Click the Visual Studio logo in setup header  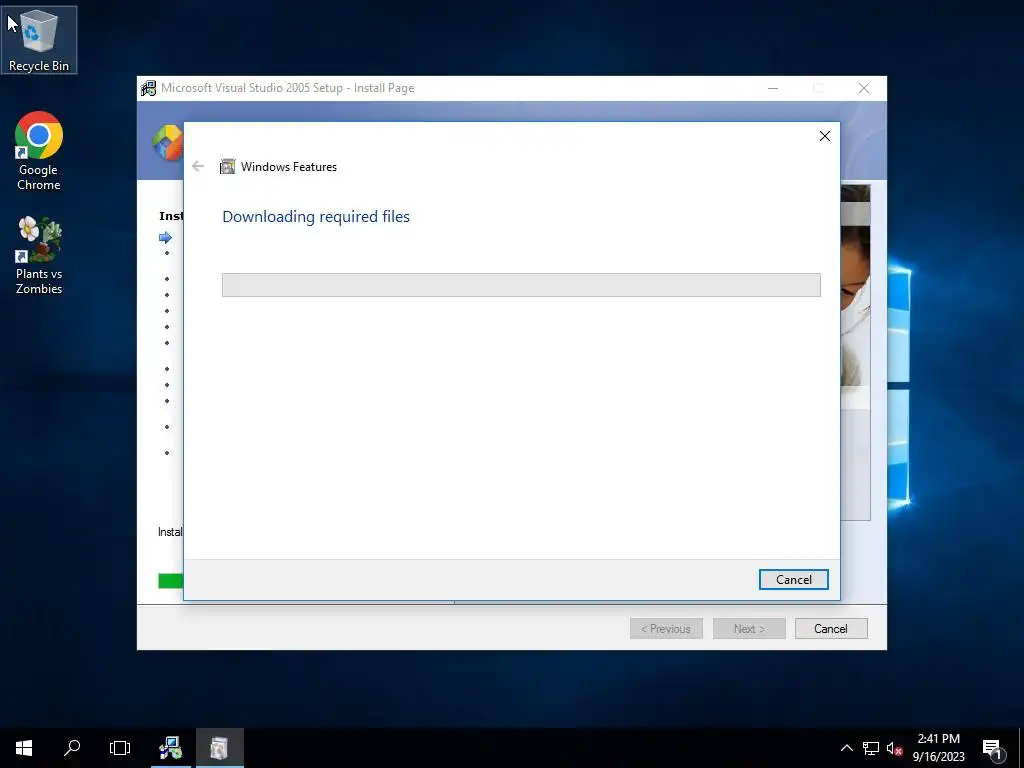(x=168, y=142)
